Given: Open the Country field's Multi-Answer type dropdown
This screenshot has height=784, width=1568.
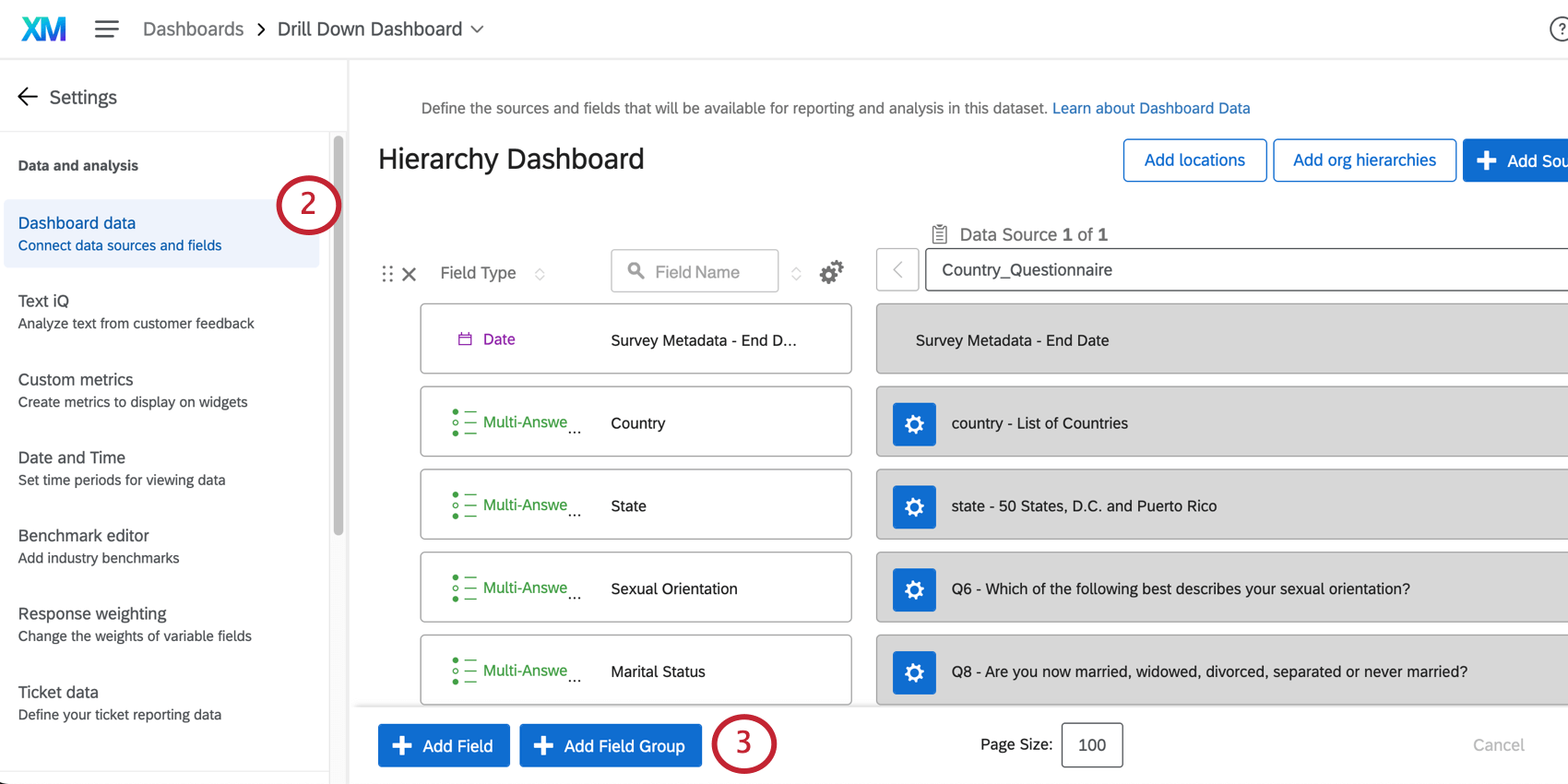Looking at the screenshot, I should point(517,422).
